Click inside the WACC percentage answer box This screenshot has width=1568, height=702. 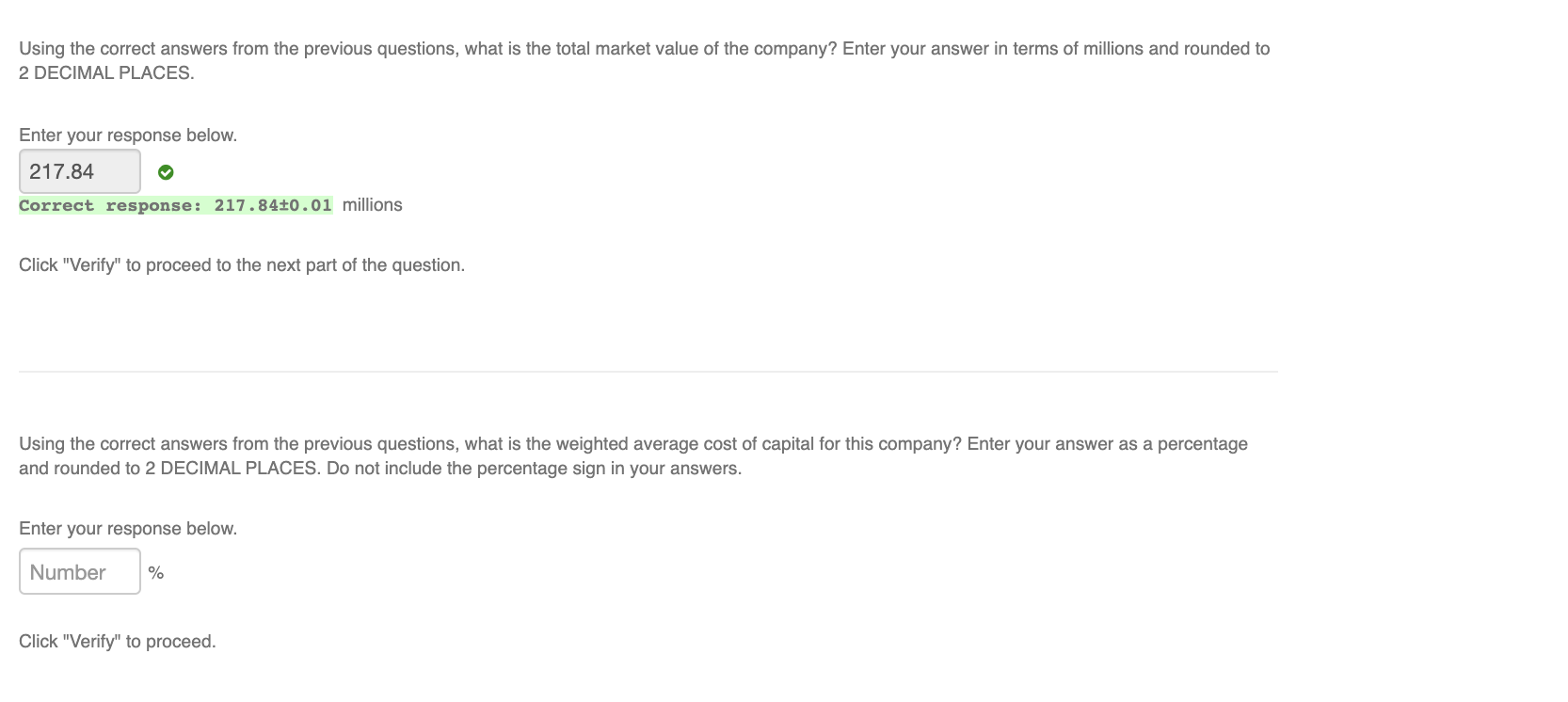[80, 571]
